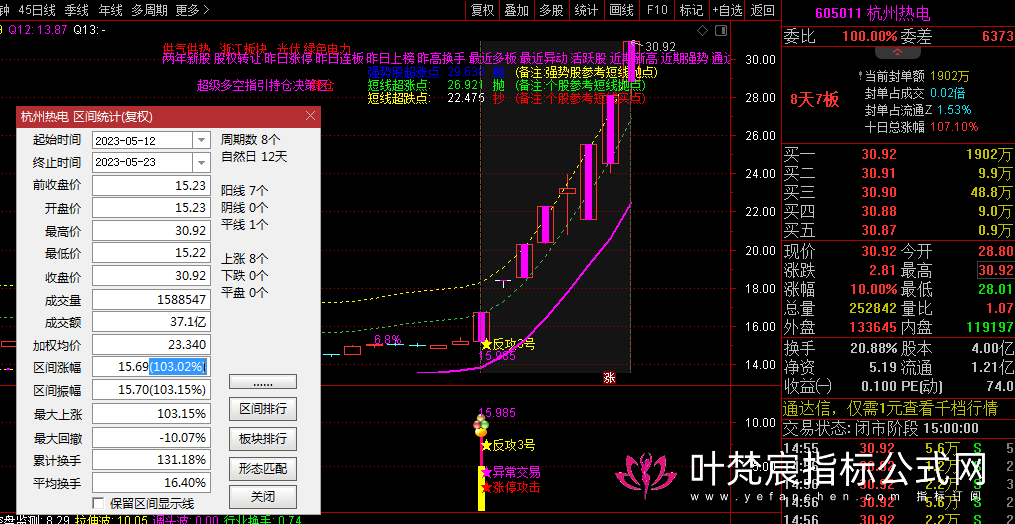Click the 最高价 value field
The height and width of the screenshot is (524, 1015).
(151, 231)
